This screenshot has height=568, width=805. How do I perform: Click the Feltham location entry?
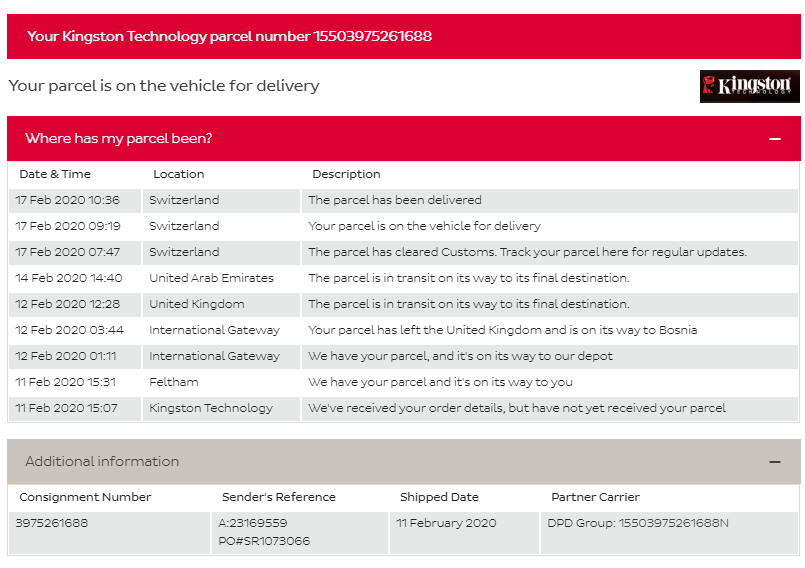174,382
